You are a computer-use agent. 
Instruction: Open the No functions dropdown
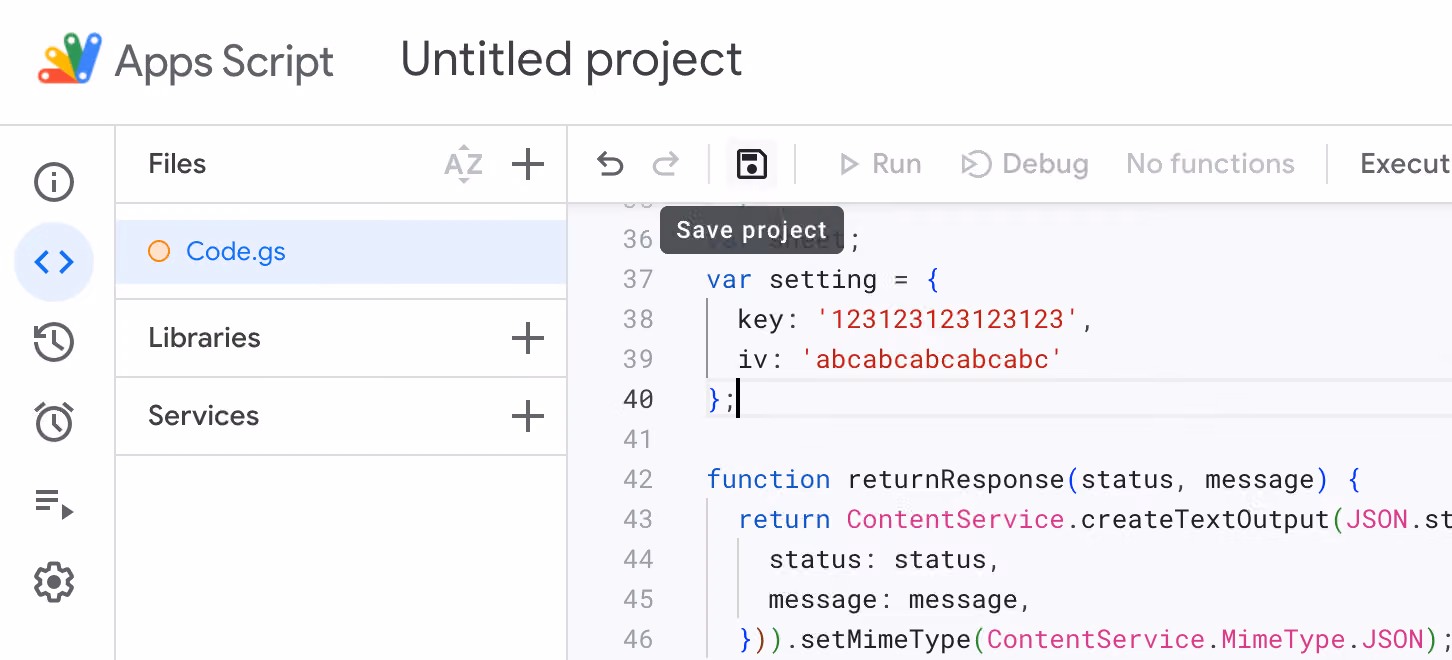point(1210,164)
